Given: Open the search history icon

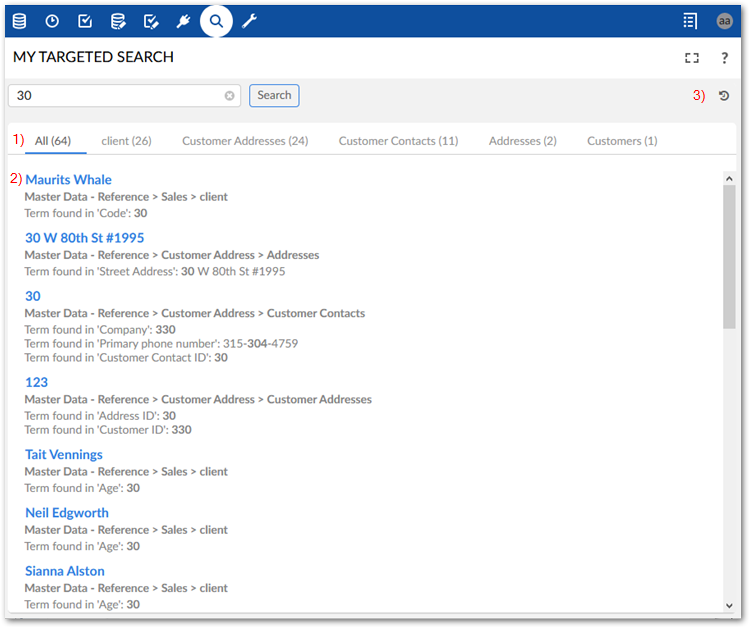Looking at the screenshot, I should tap(724, 96).
